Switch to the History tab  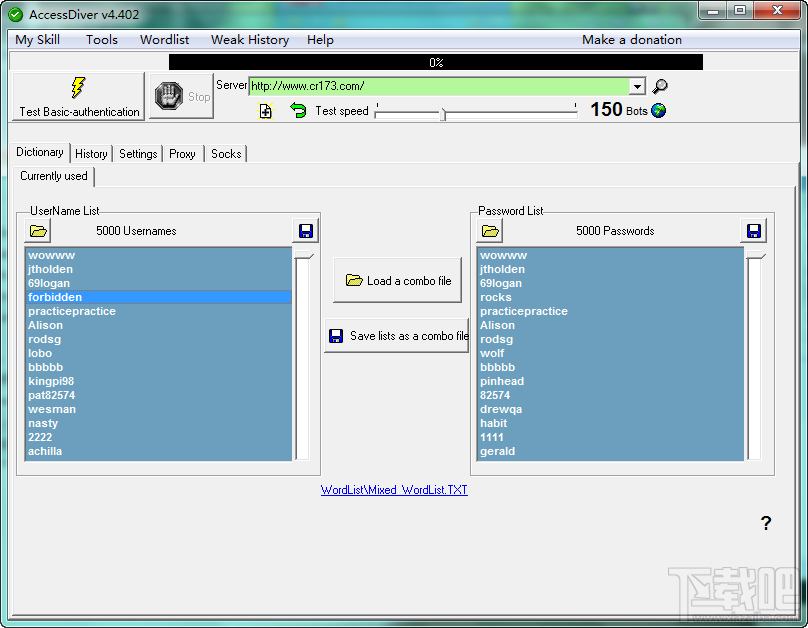[91, 154]
